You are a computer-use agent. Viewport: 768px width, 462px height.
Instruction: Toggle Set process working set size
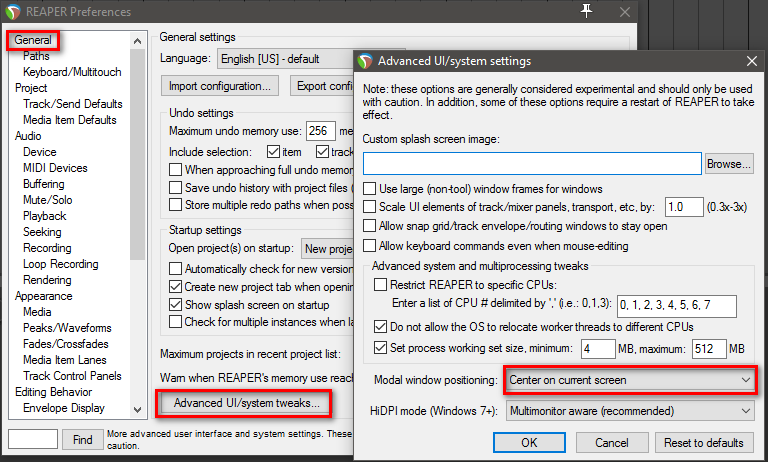pyautogui.click(x=381, y=348)
